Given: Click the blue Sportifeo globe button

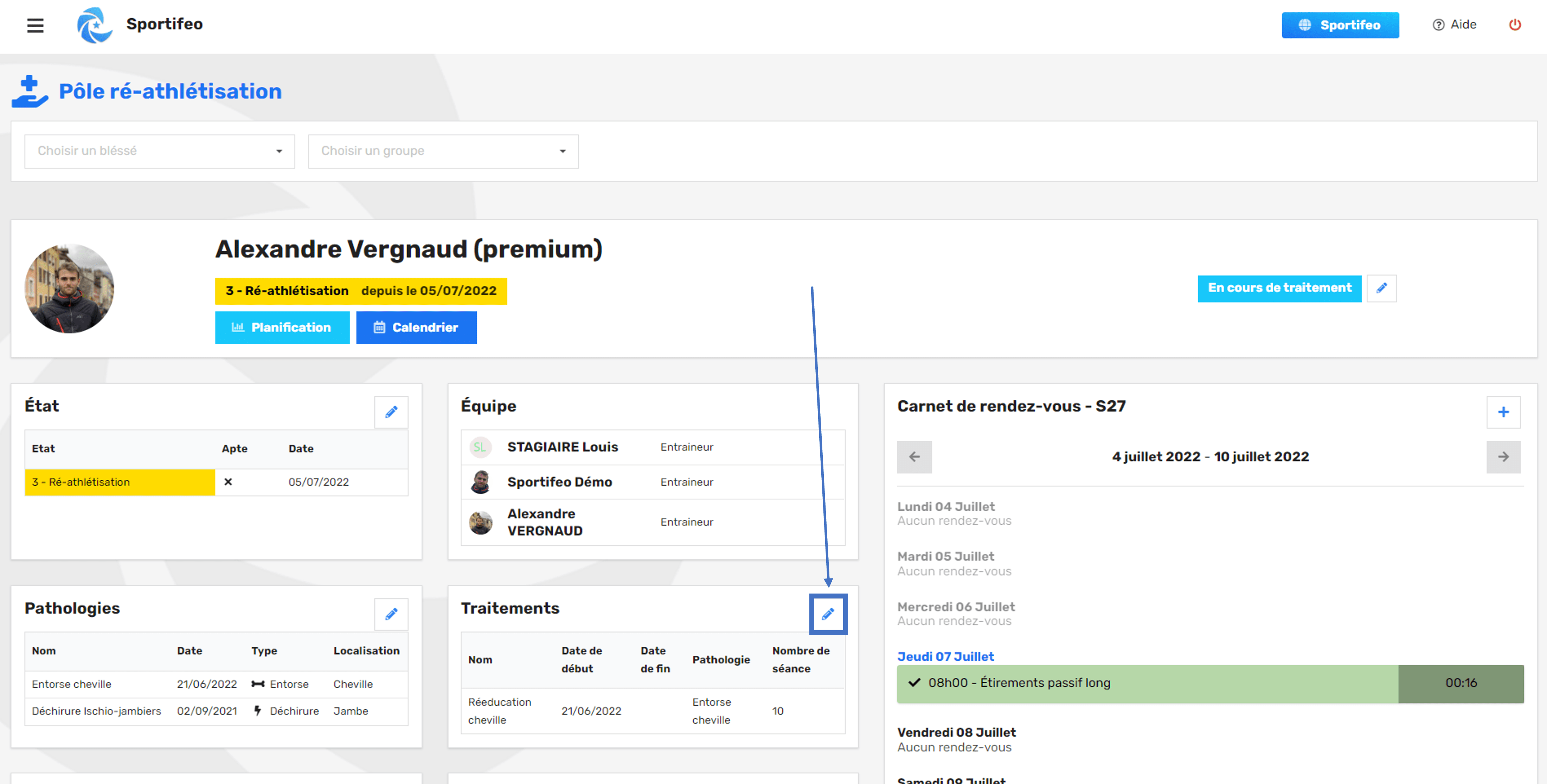Looking at the screenshot, I should (x=1340, y=25).
